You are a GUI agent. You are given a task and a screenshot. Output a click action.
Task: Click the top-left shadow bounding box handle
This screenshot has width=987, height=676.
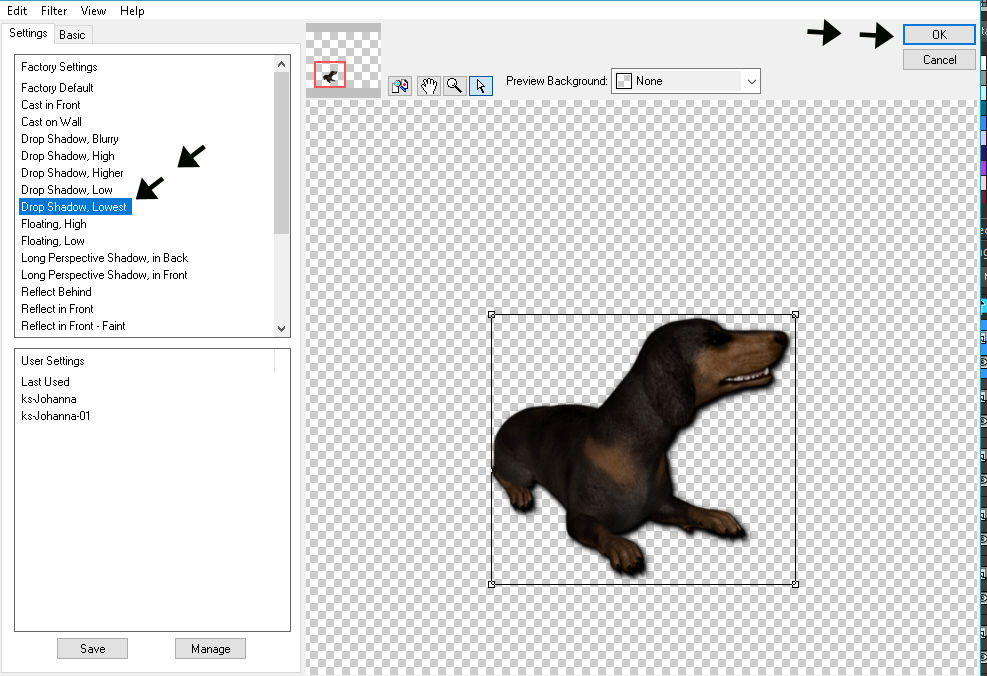point(492,315)
